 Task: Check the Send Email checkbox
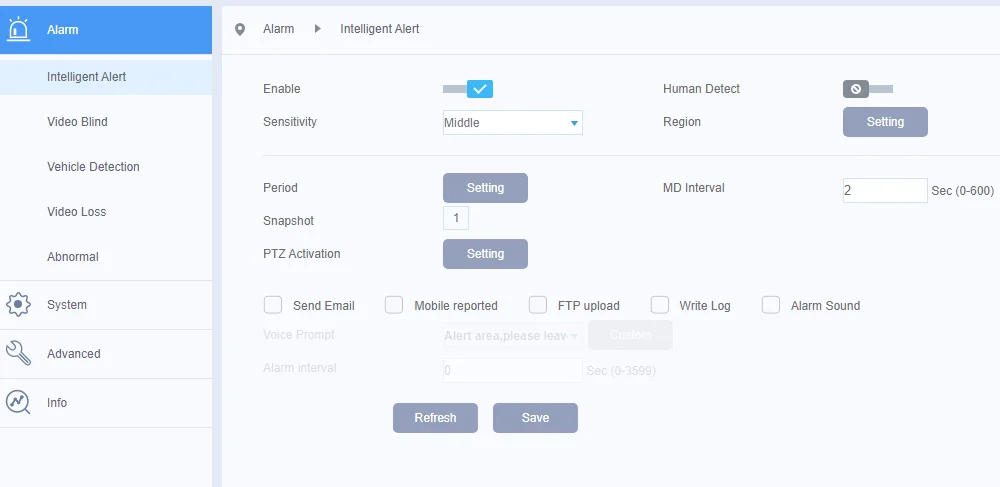click(x=273, y=305)
